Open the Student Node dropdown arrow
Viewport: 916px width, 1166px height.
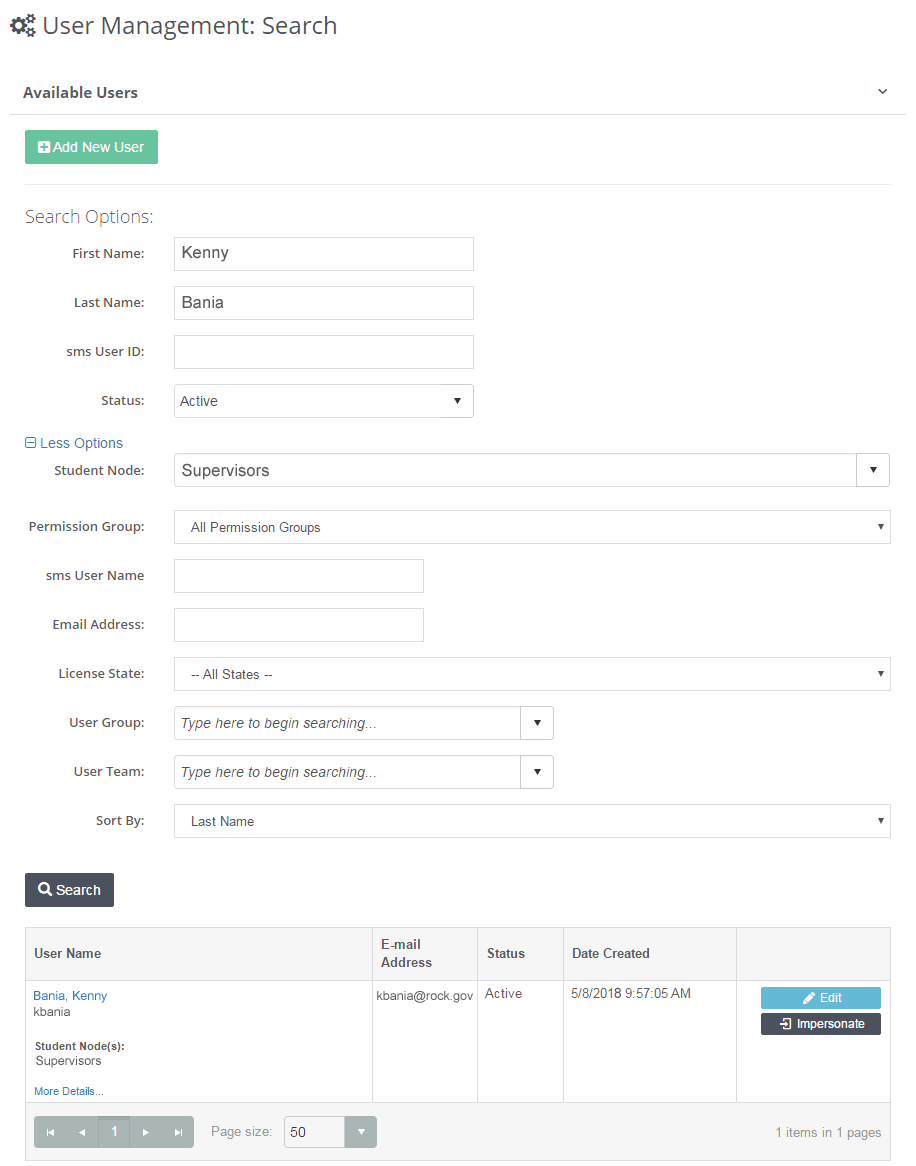tap(873, 469)
